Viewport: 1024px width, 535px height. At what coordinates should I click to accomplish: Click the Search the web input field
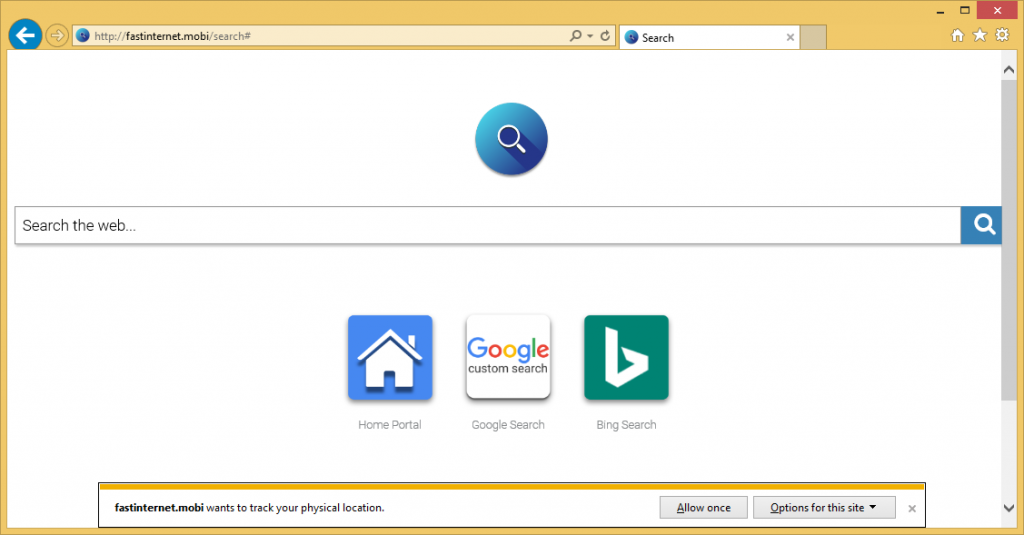[487, 225]
